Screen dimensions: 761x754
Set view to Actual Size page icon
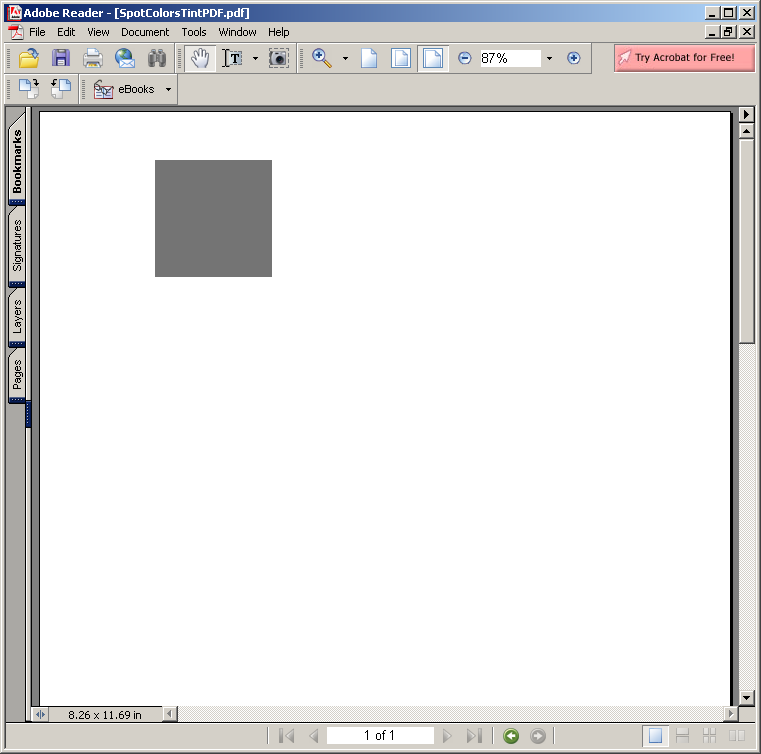[369, 58]
